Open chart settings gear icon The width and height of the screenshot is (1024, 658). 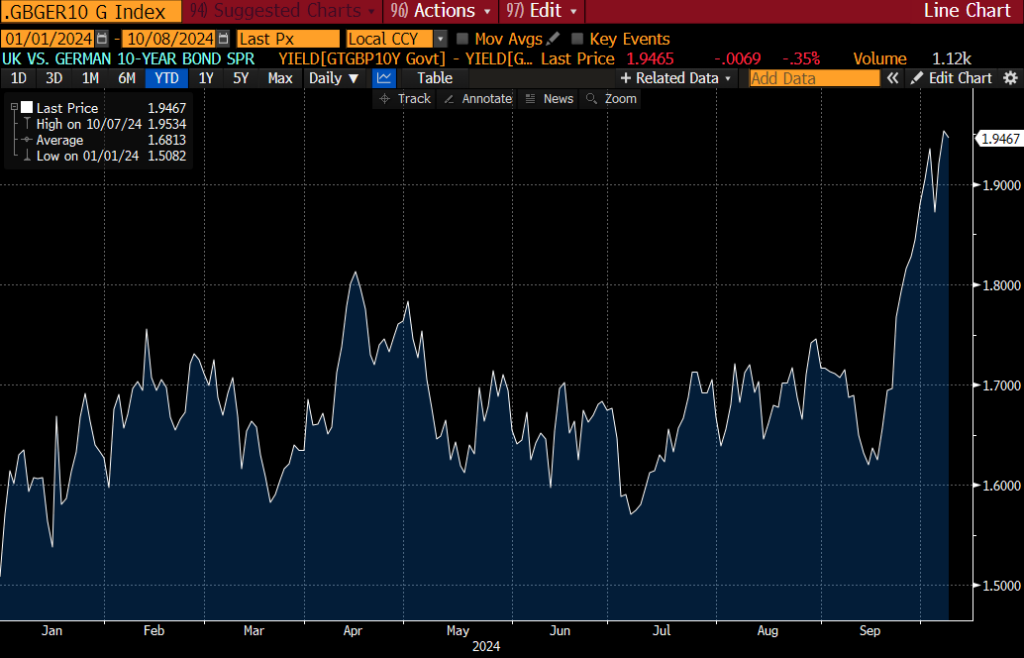pos(1009,78)
